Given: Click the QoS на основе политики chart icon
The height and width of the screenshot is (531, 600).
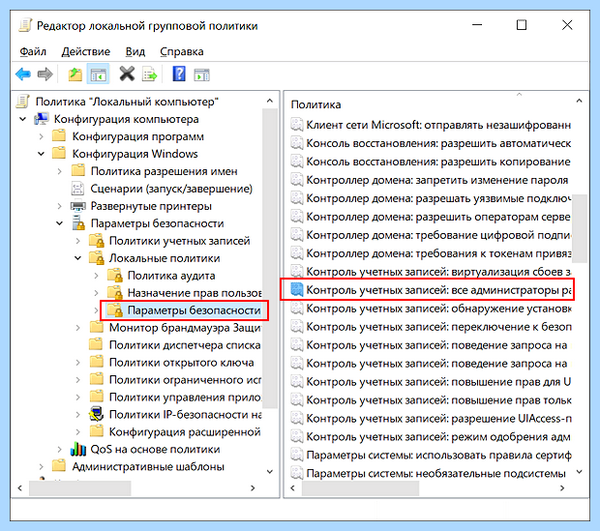Looking at the screenshot, I should pos(78,449).
